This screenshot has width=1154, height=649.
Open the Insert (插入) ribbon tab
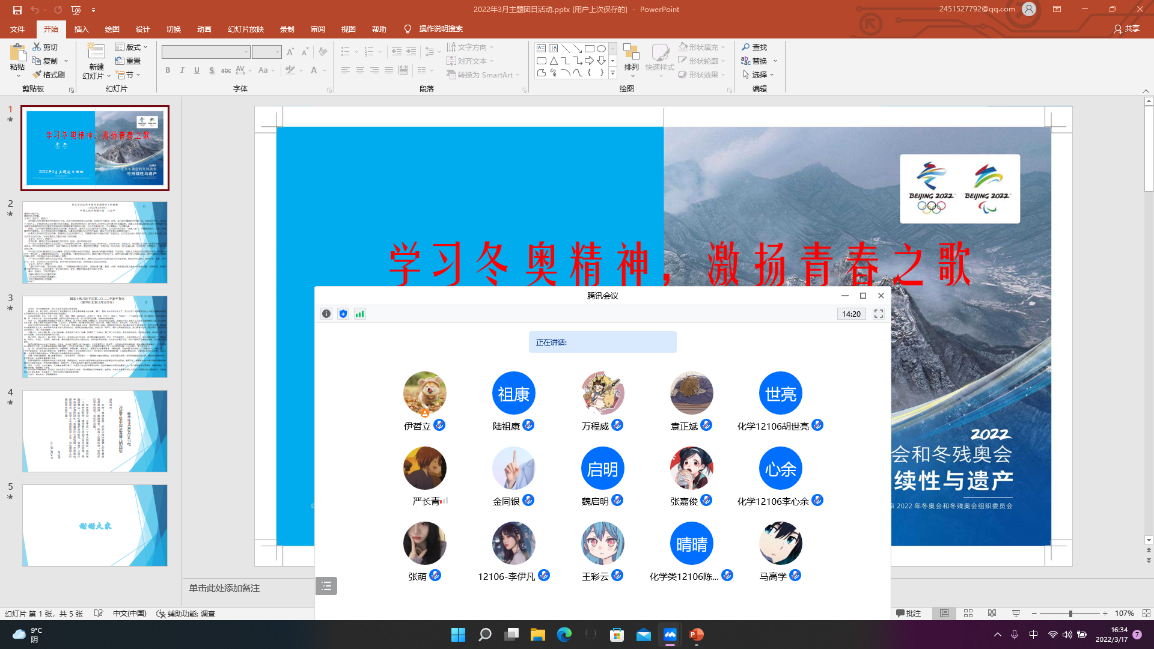(x=81, y=29)
